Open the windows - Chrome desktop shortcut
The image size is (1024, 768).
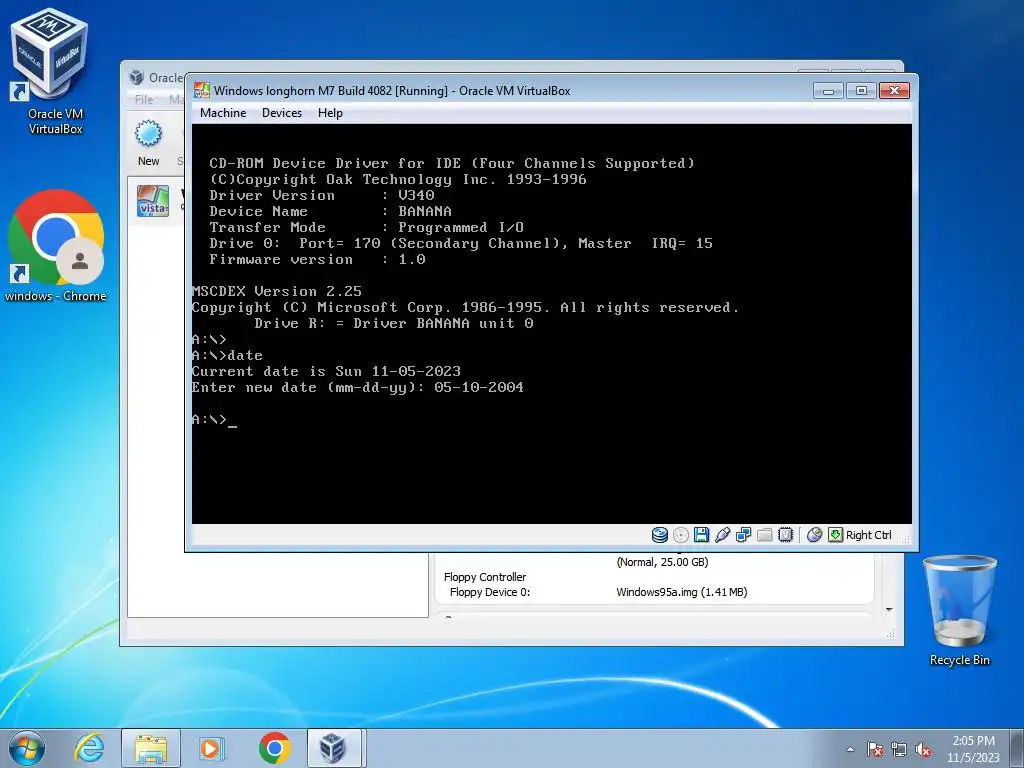click(56, 246)
